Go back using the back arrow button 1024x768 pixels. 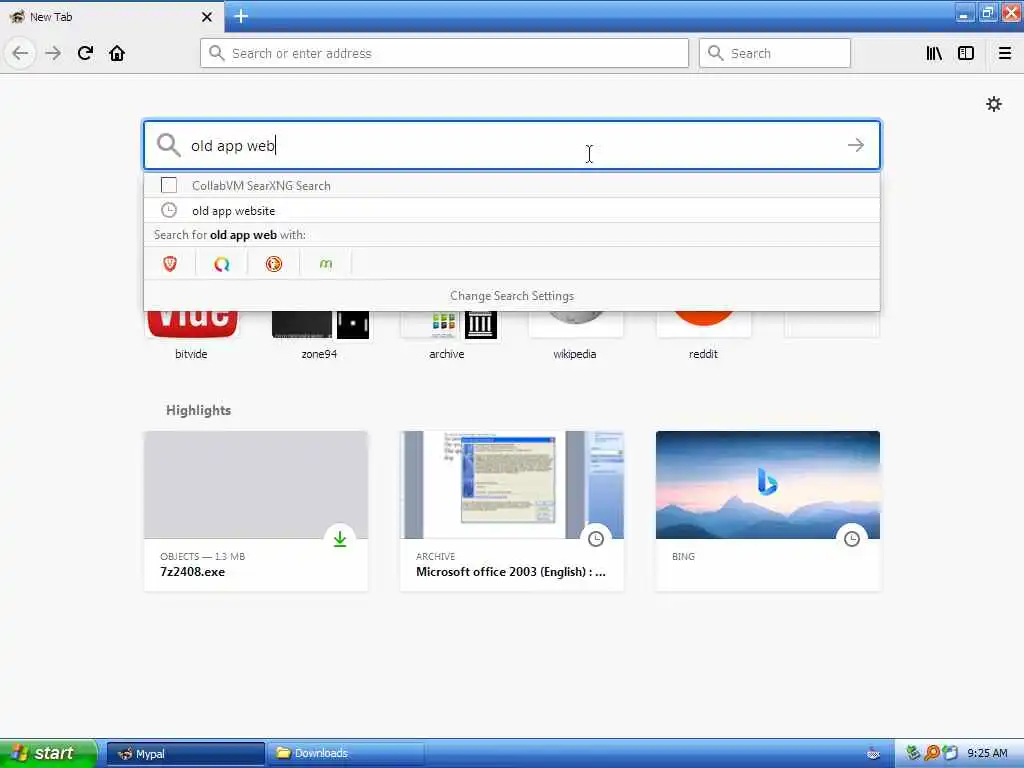pyautogui.click(x=20, y=53)
